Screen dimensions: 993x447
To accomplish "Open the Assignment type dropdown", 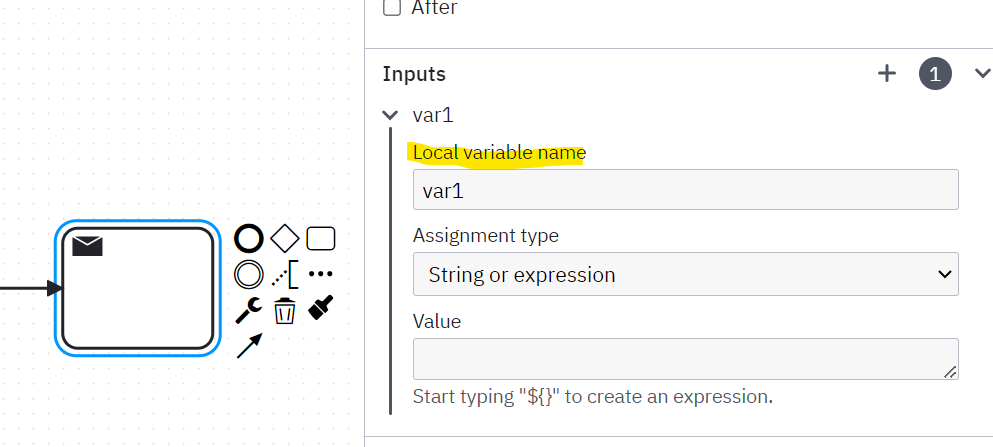I will [x=685, y=274].
